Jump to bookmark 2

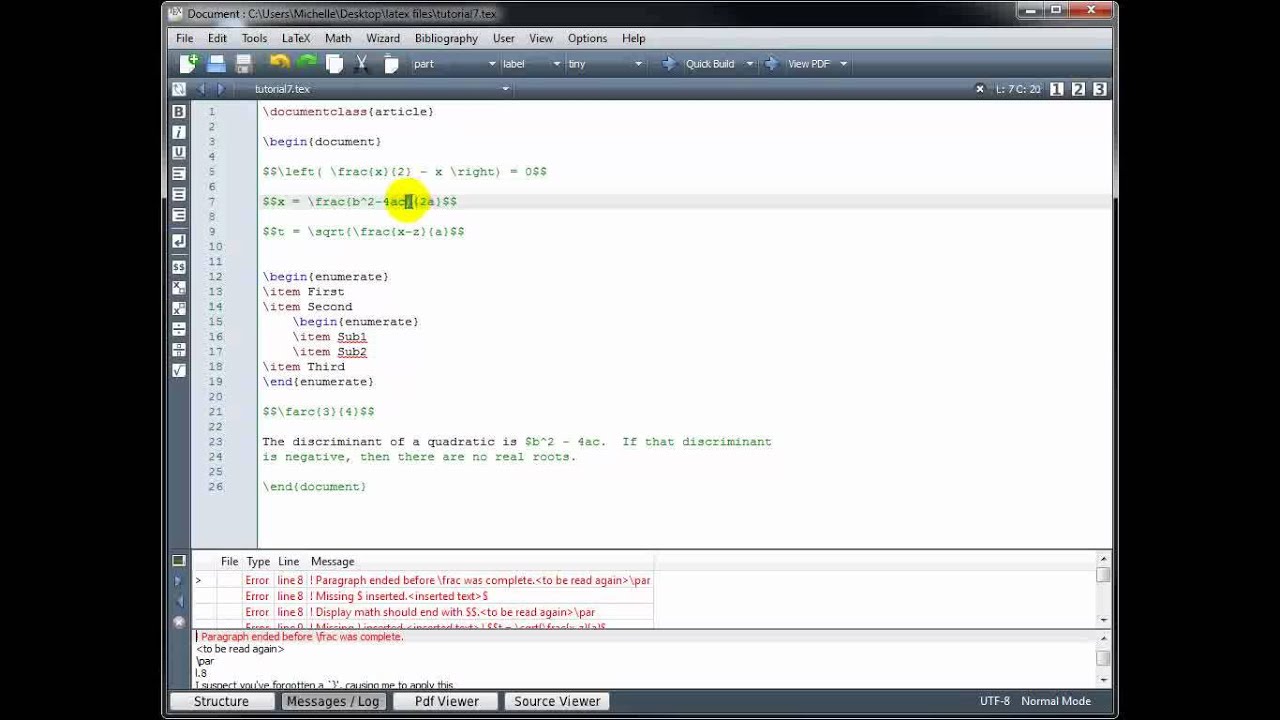tap(1078, 89)
